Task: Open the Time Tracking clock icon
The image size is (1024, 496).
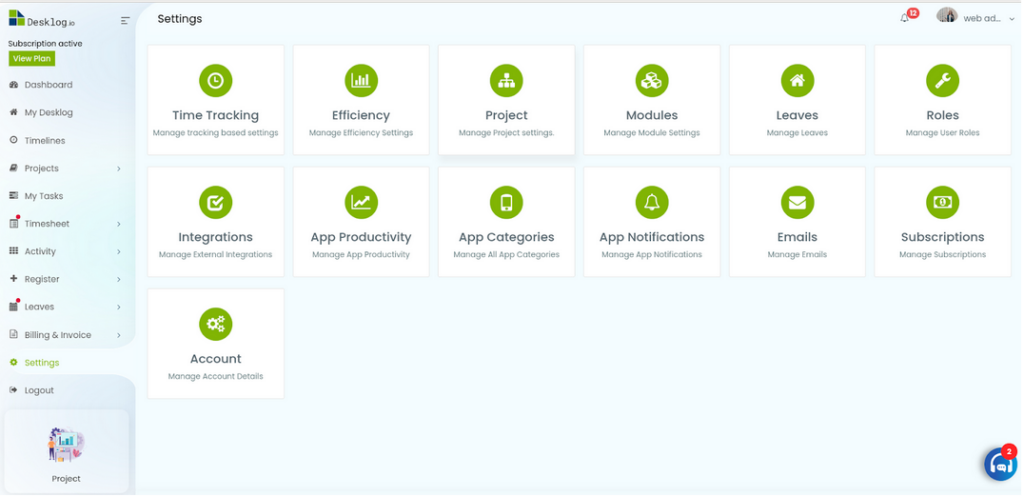Action: pyautogui.click(x=216, y=81)
